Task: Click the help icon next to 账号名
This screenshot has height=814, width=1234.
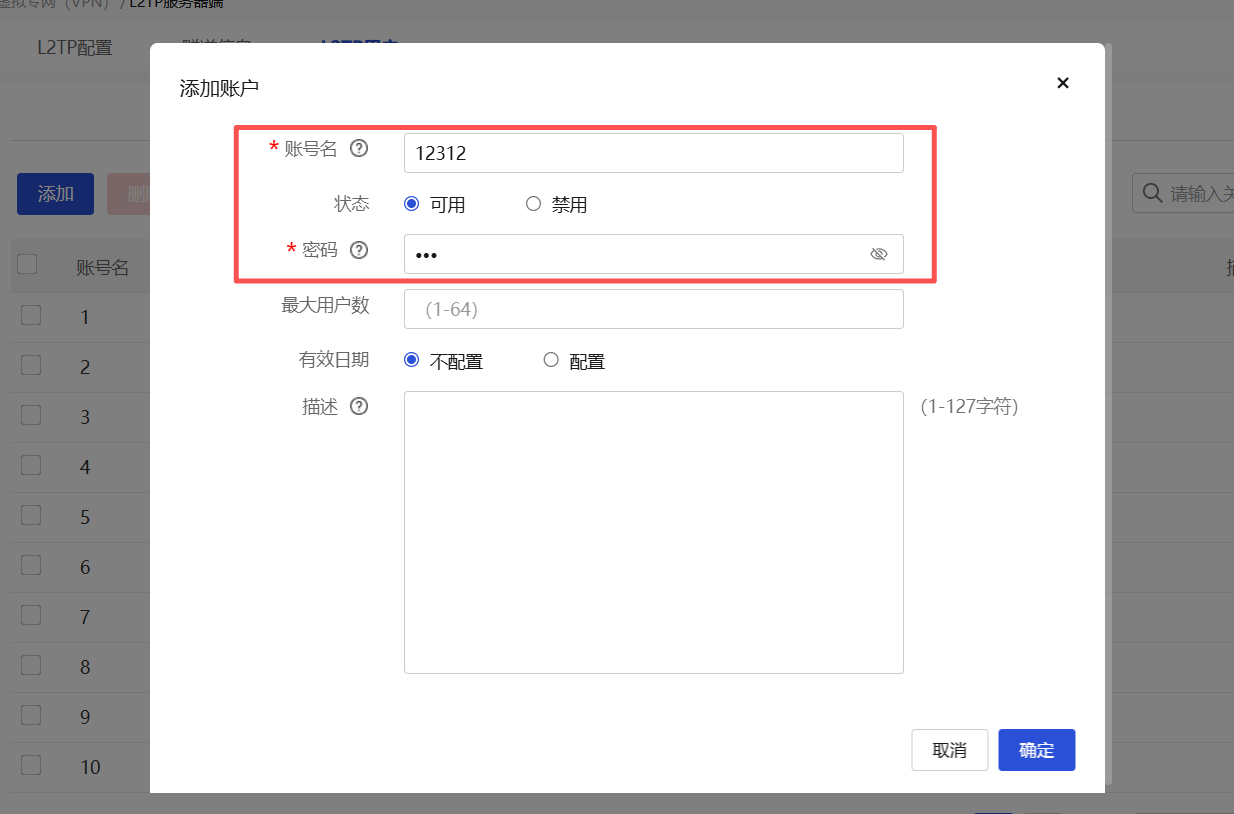Action: [x=359, y=149]
